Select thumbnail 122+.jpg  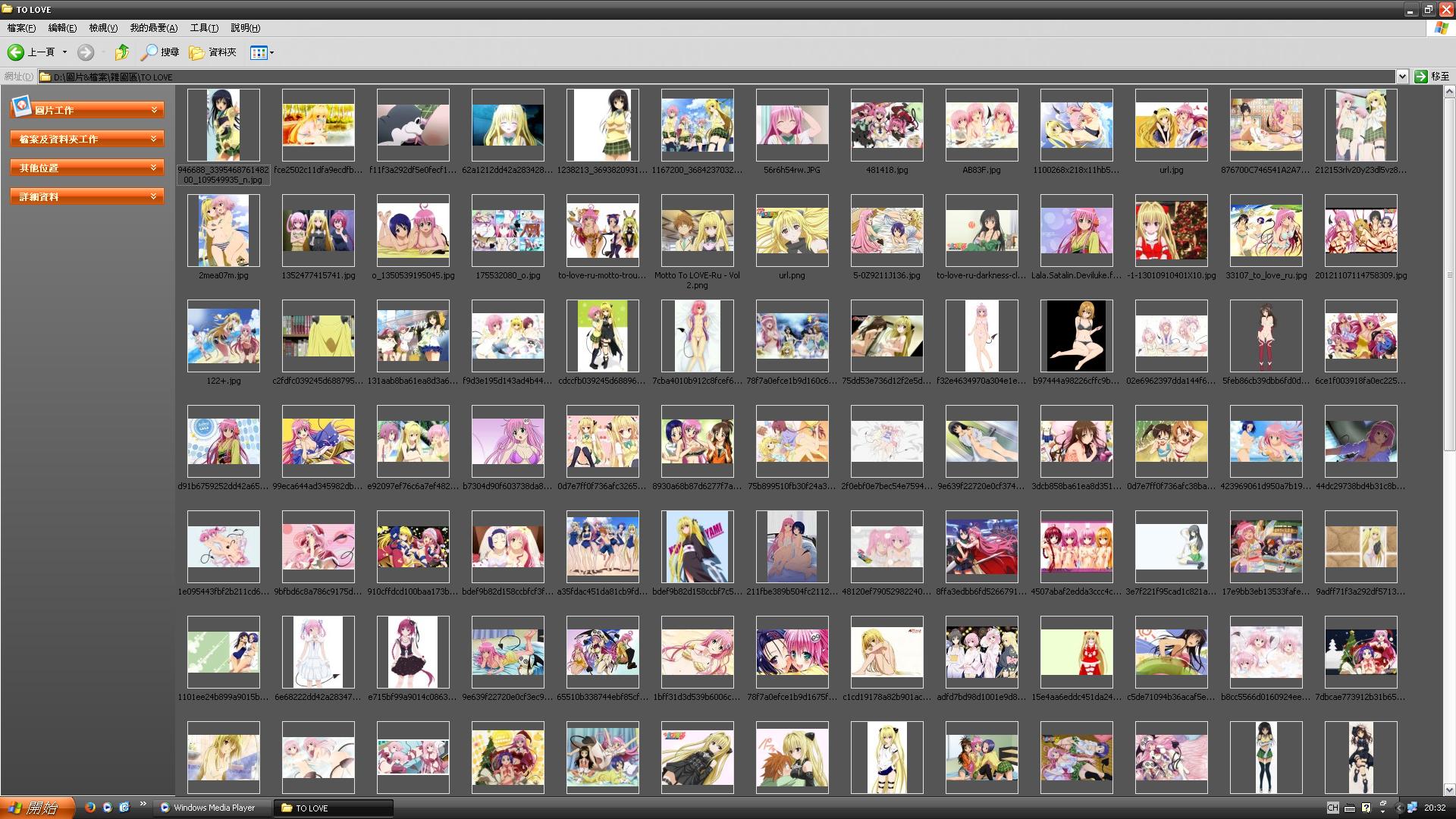224,336
